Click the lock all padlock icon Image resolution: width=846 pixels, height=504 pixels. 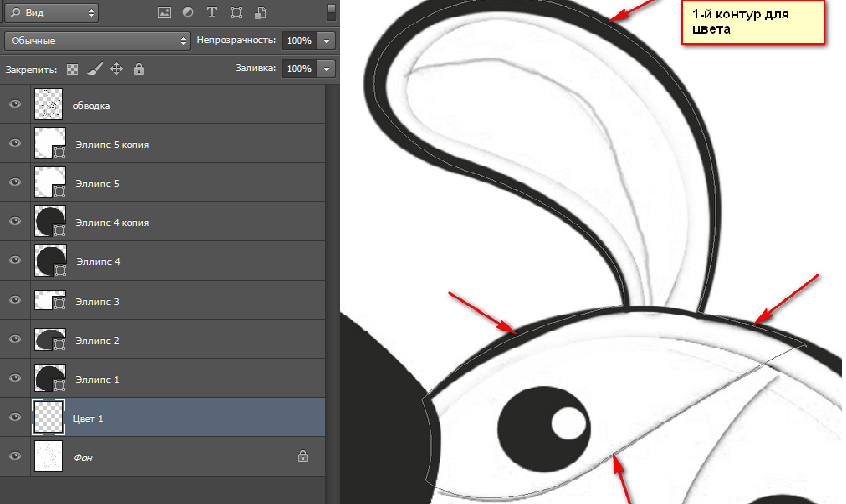[x=138, y=69]
